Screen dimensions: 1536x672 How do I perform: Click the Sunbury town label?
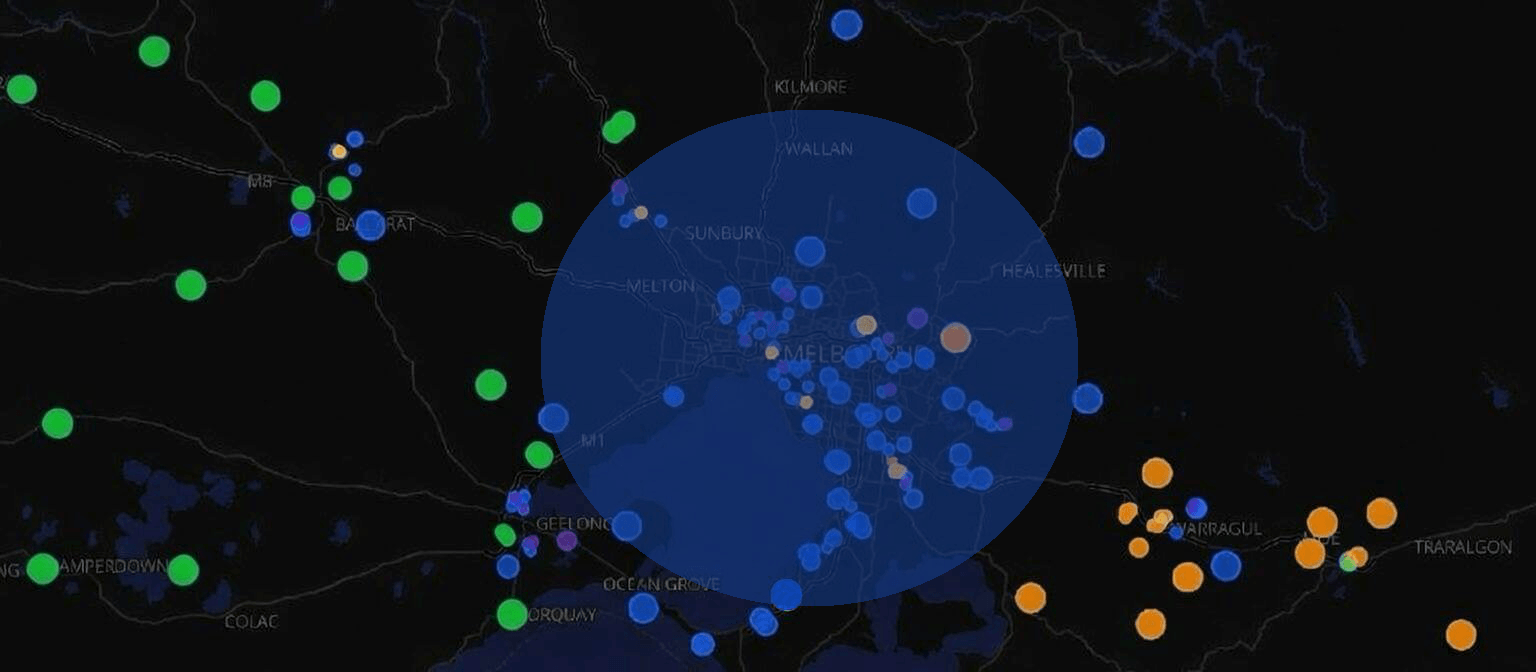click(x=723, y=233)
